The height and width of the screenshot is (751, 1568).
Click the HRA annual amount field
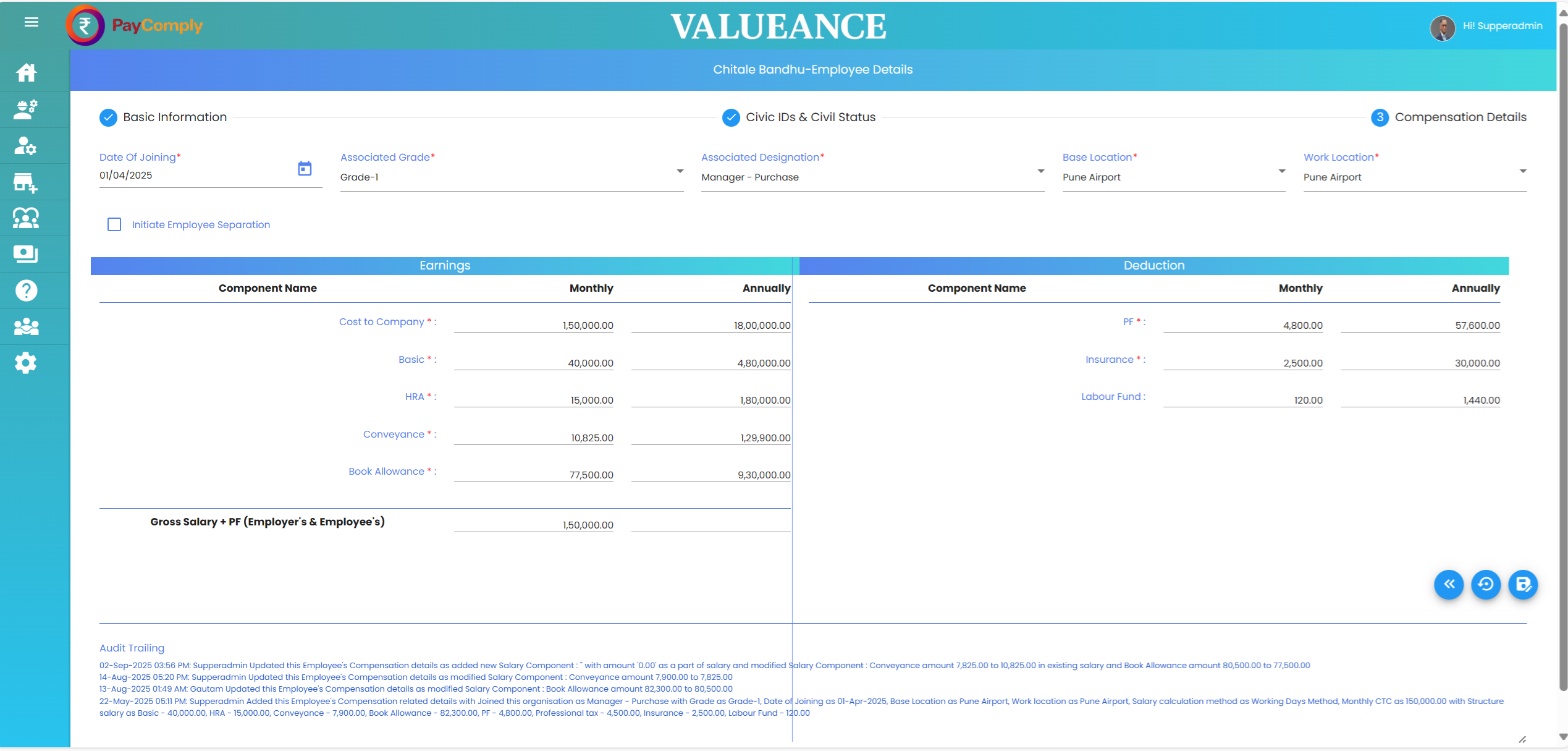(711, 400)
